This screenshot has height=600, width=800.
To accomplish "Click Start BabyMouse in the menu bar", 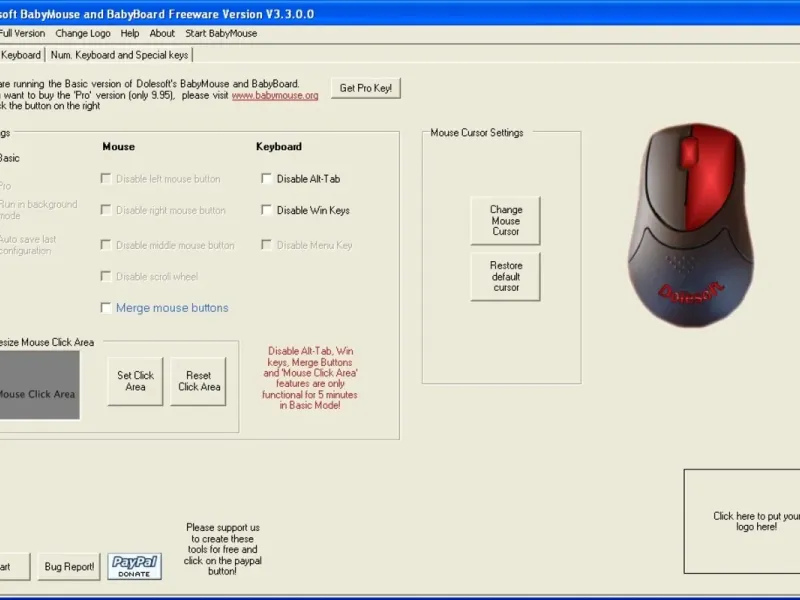I will click(221, 33).
